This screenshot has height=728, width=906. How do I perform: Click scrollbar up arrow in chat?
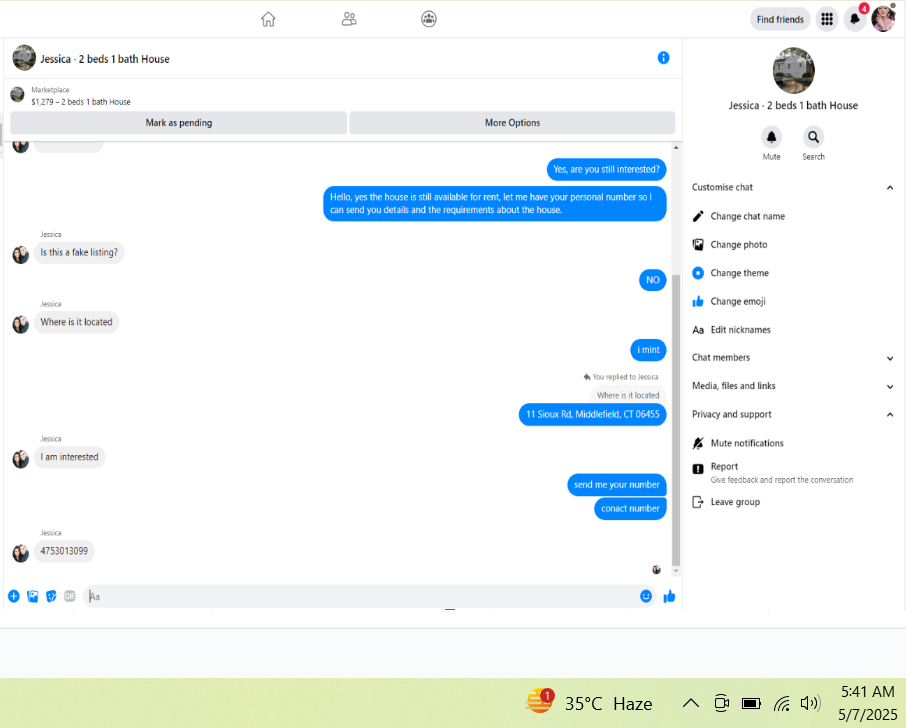(x=676, y=148)
